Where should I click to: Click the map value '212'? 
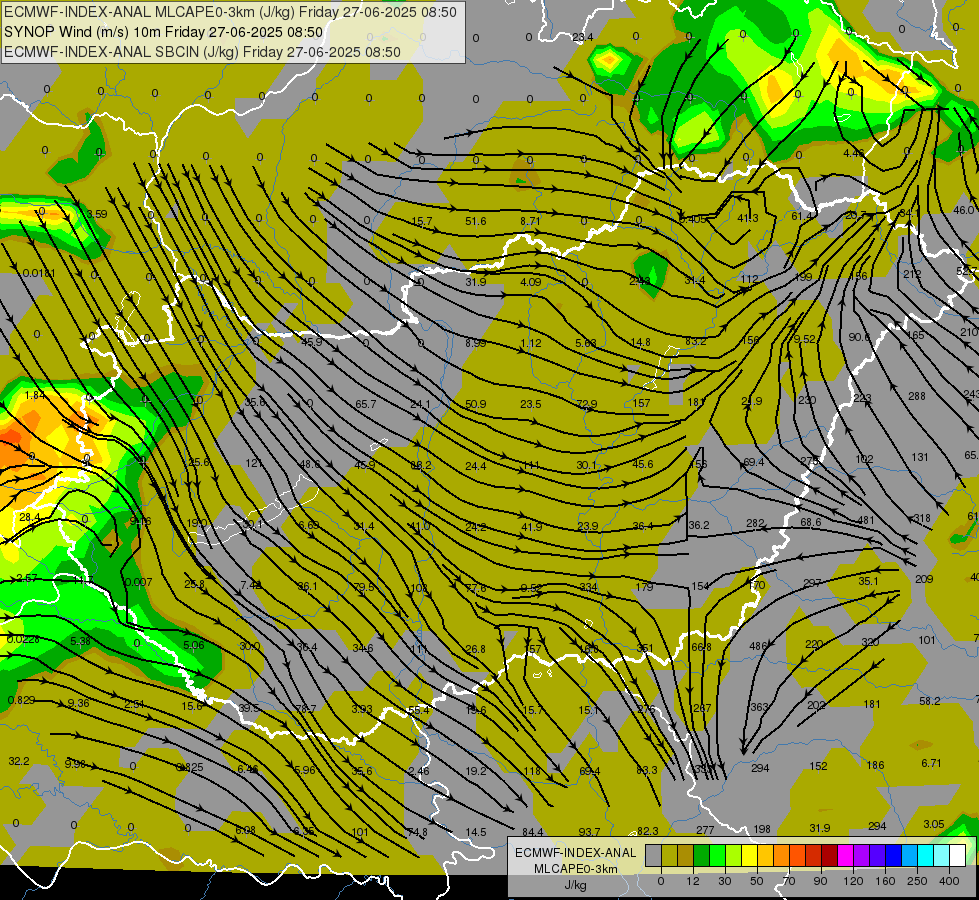(x=912, y=274)
